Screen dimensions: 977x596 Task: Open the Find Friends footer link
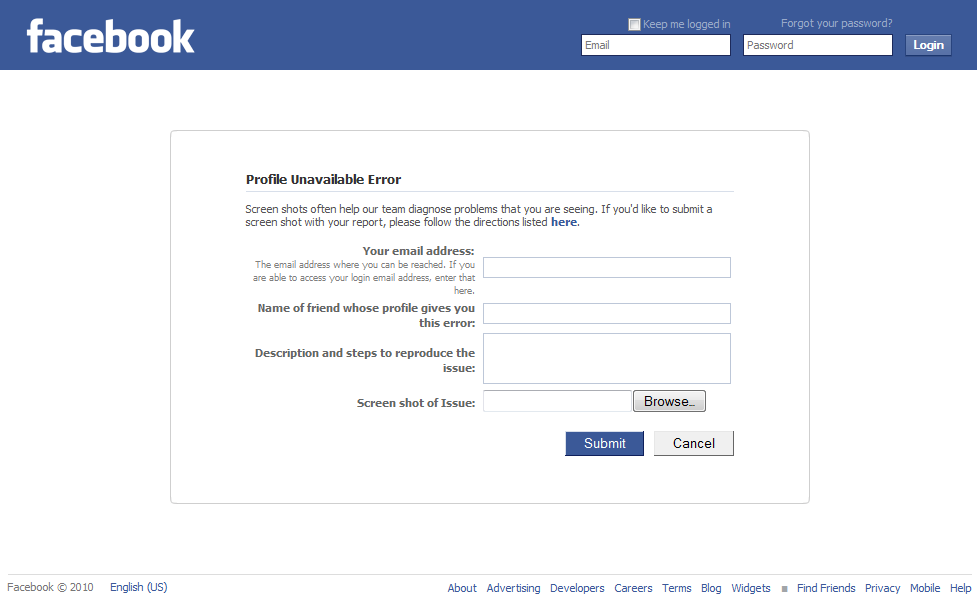pyautogui.click(x=826, y=588)
